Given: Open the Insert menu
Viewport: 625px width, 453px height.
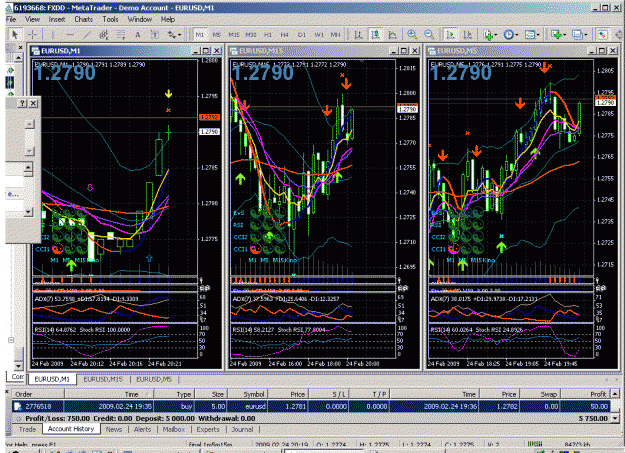Looking at the screenshot, I should [57, 19].
